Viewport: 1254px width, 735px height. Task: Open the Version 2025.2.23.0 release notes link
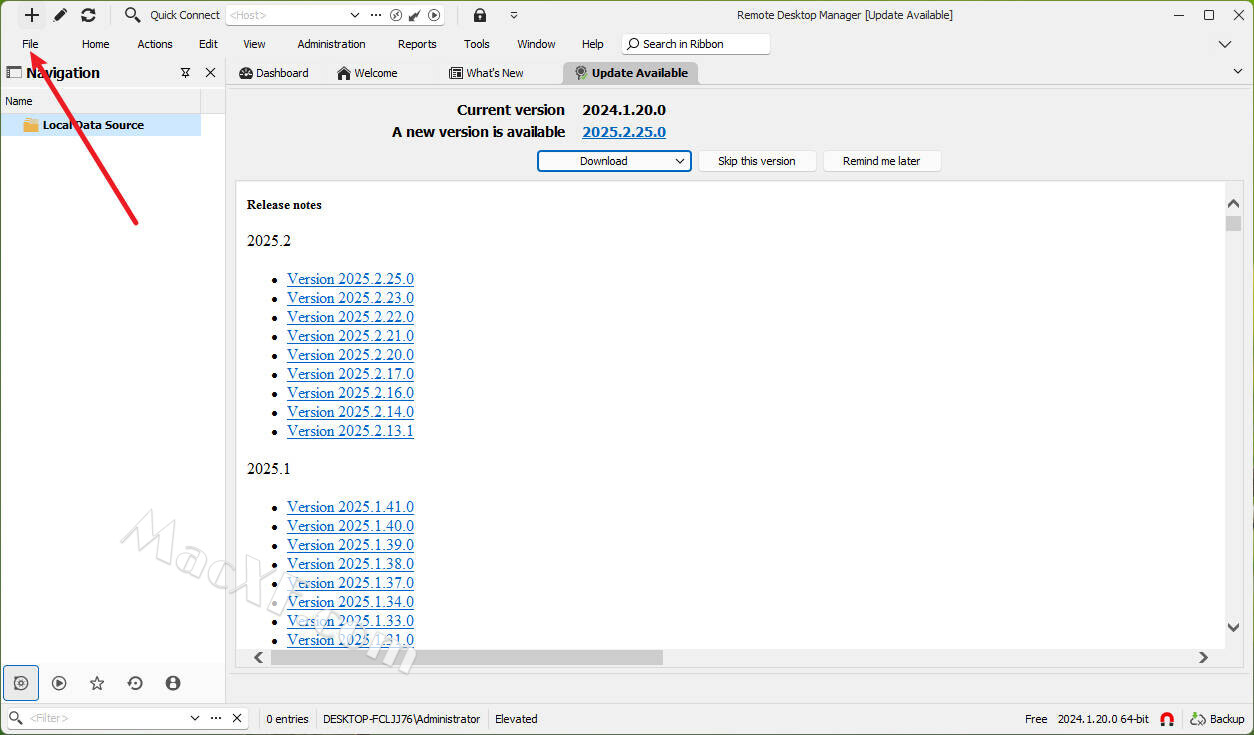350,298
